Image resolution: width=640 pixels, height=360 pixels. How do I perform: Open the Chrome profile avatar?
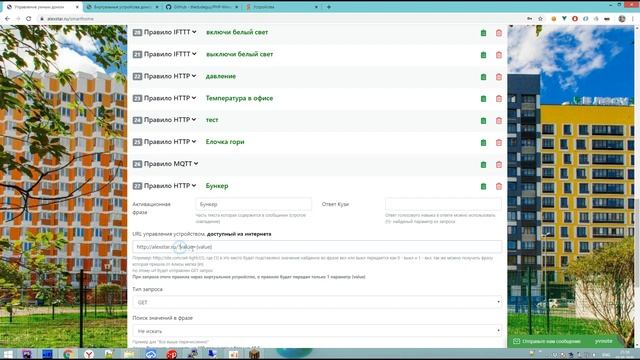(622, 19)
